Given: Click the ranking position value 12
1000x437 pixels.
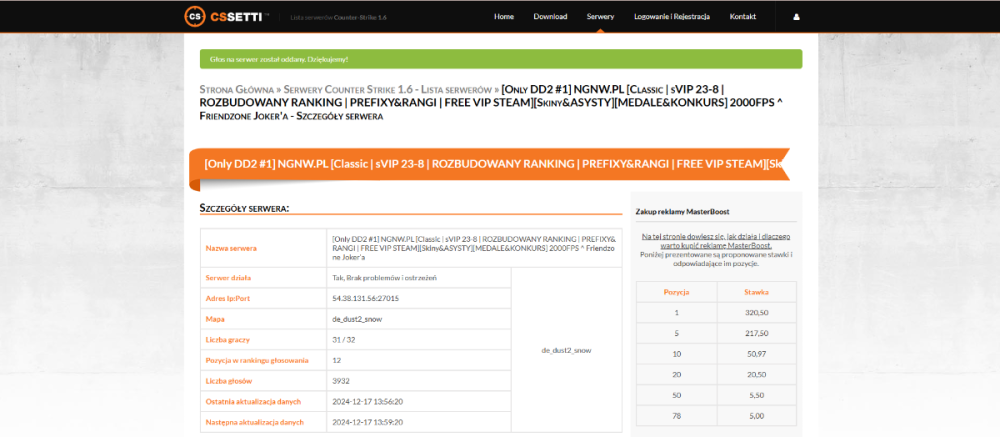Looking at the screenshot, I should (x=336, y=360).
